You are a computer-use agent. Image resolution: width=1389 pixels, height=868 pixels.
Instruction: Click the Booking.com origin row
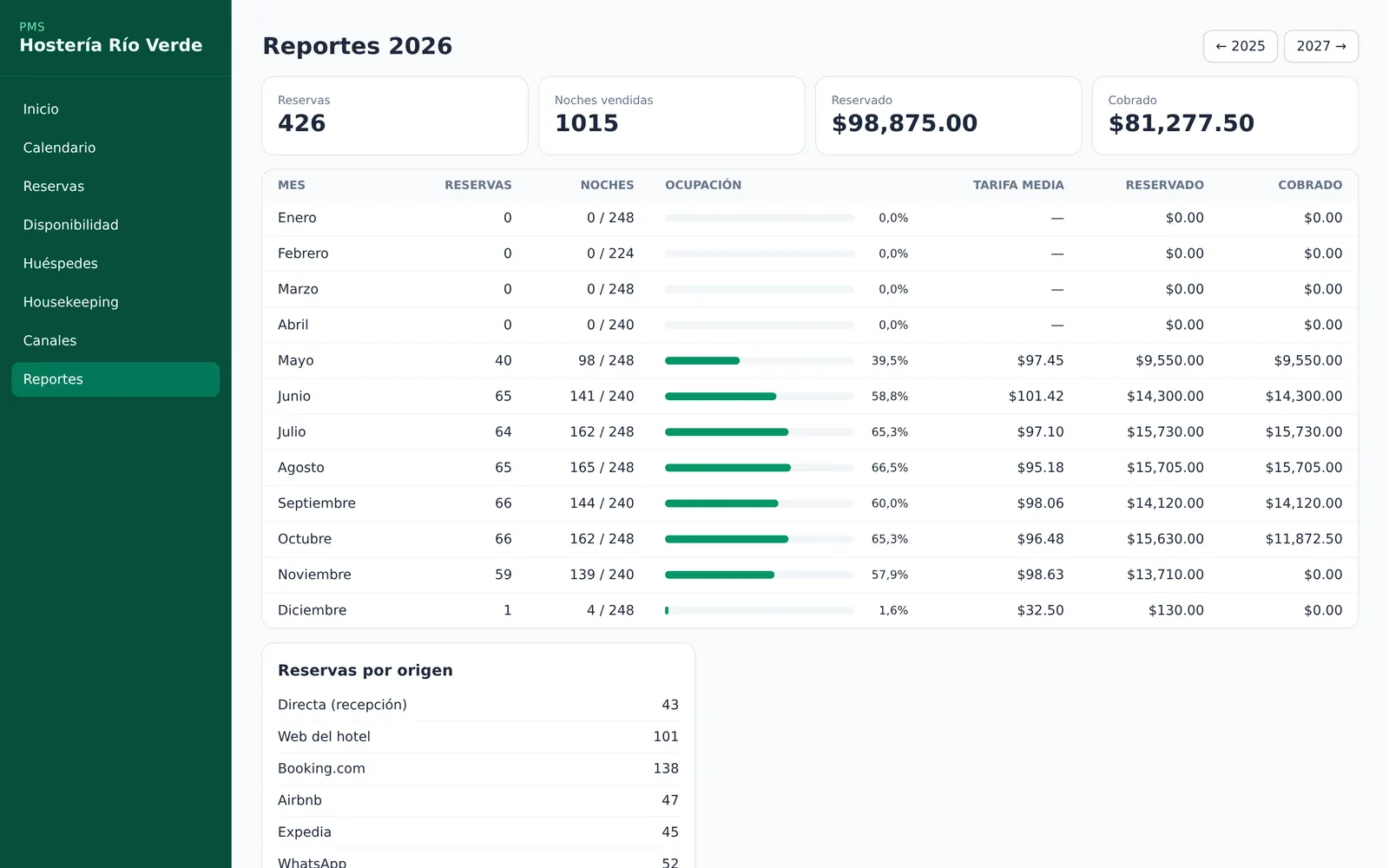click(x=478, y=768)
